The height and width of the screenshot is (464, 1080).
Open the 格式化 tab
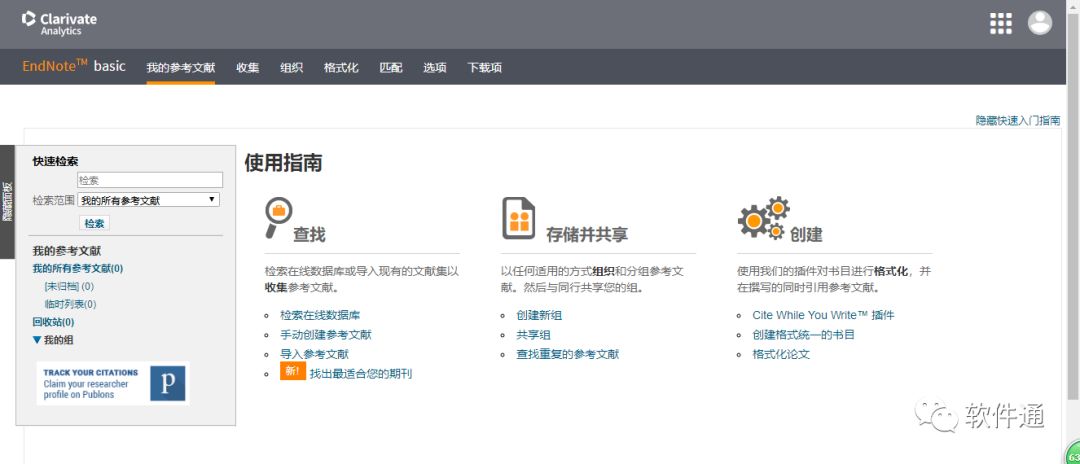click(341, 67)
